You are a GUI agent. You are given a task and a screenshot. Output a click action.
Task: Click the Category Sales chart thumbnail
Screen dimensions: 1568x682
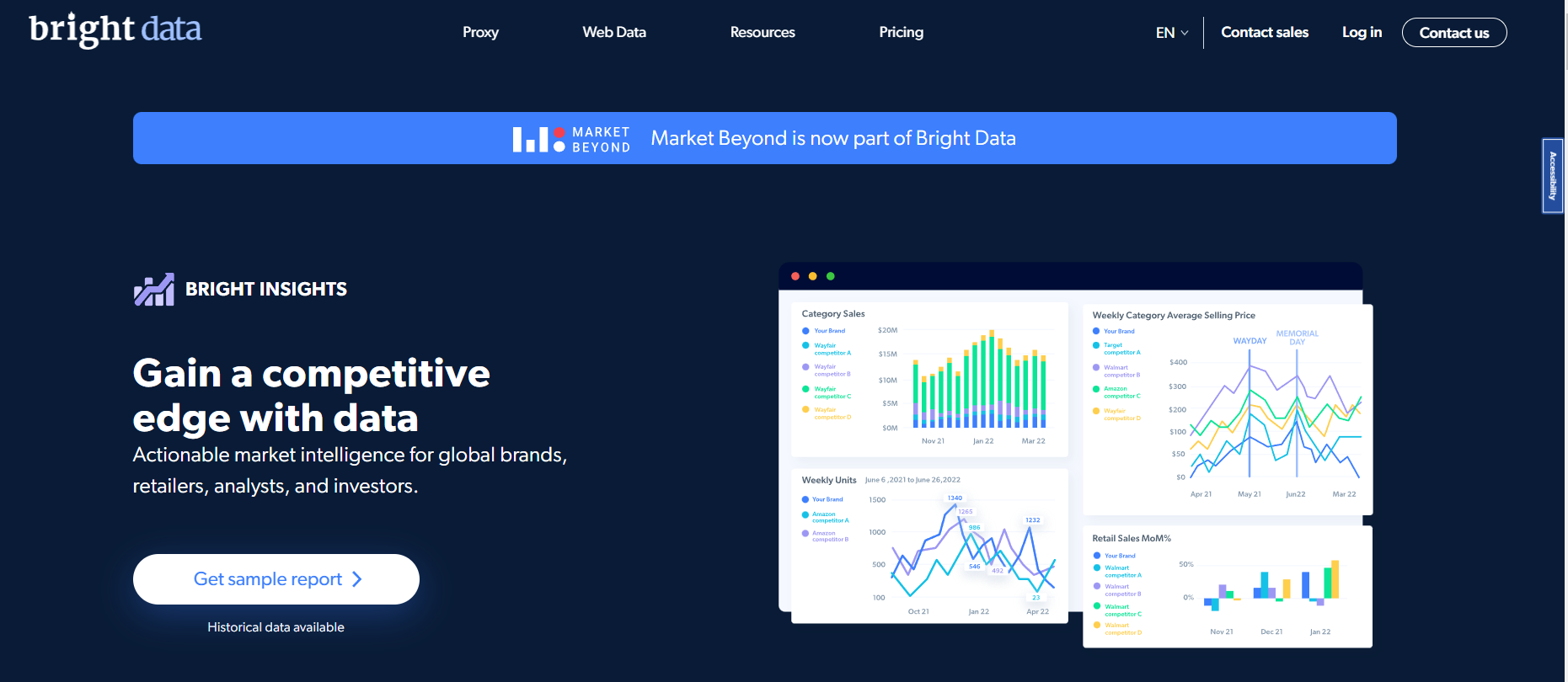(x=930, y=380)
